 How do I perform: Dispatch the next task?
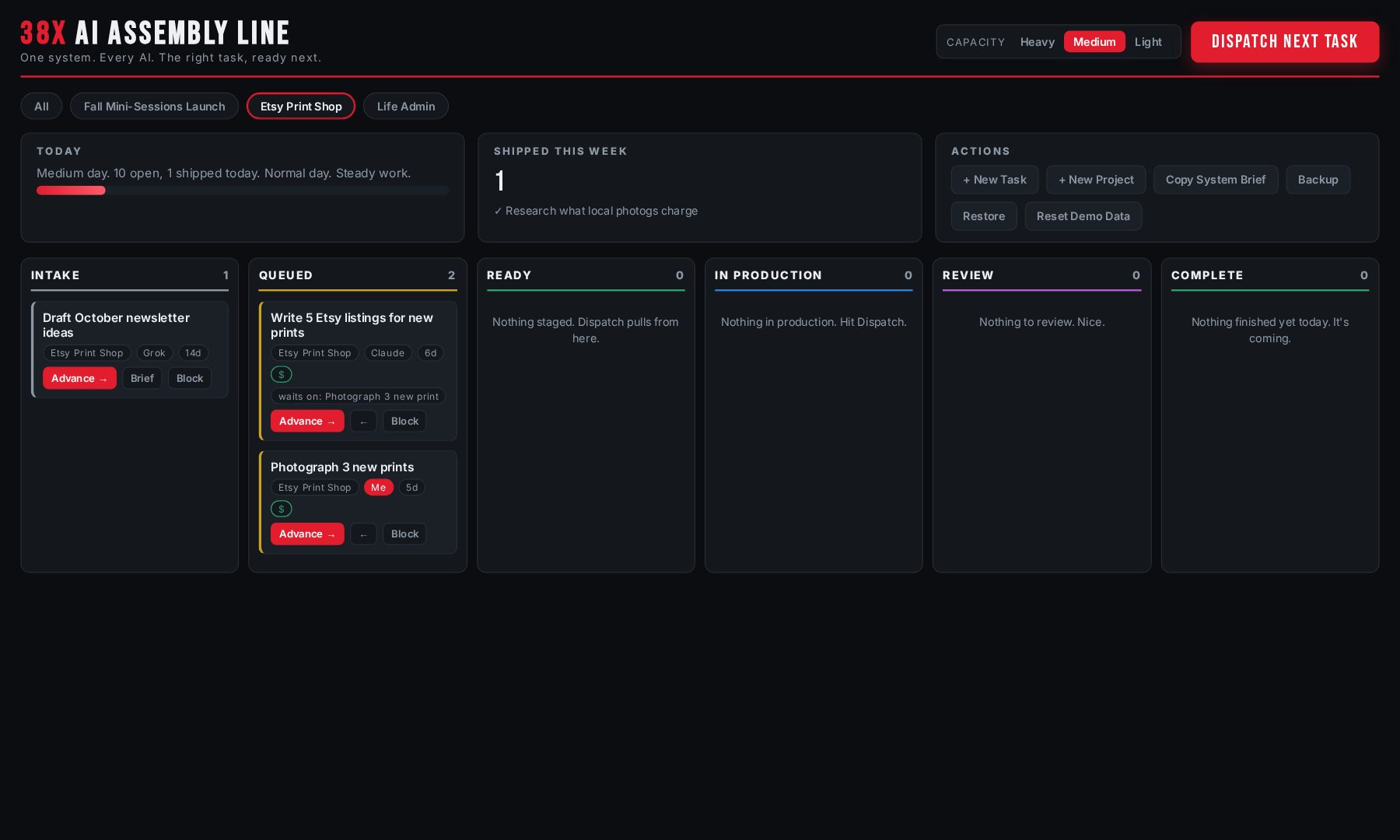1285,42
